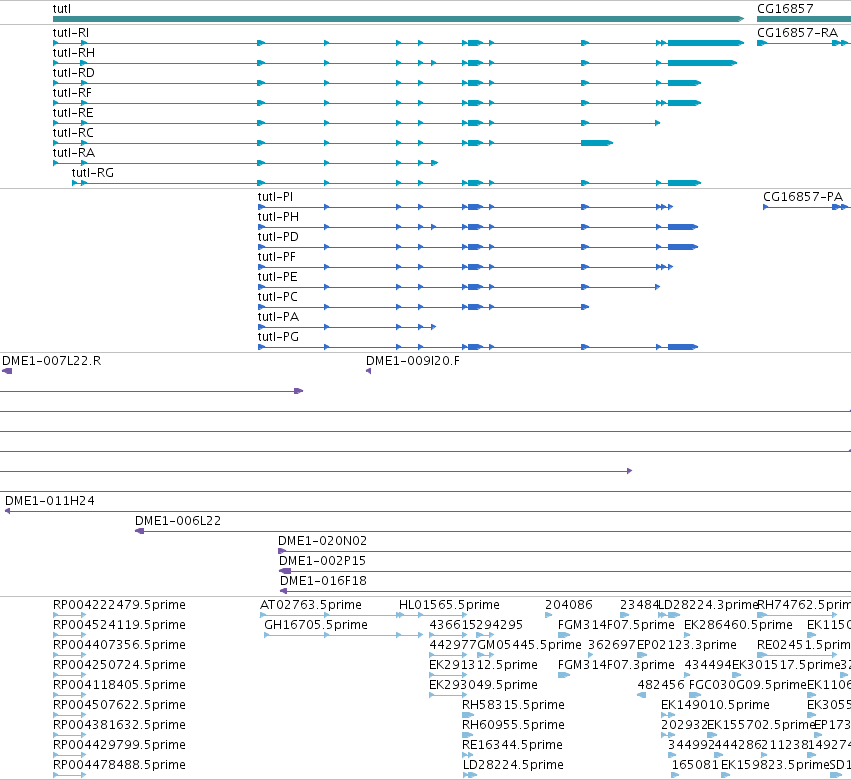Click the tutl gene span bar
The image size is (851, 780).
click(398, 19)
